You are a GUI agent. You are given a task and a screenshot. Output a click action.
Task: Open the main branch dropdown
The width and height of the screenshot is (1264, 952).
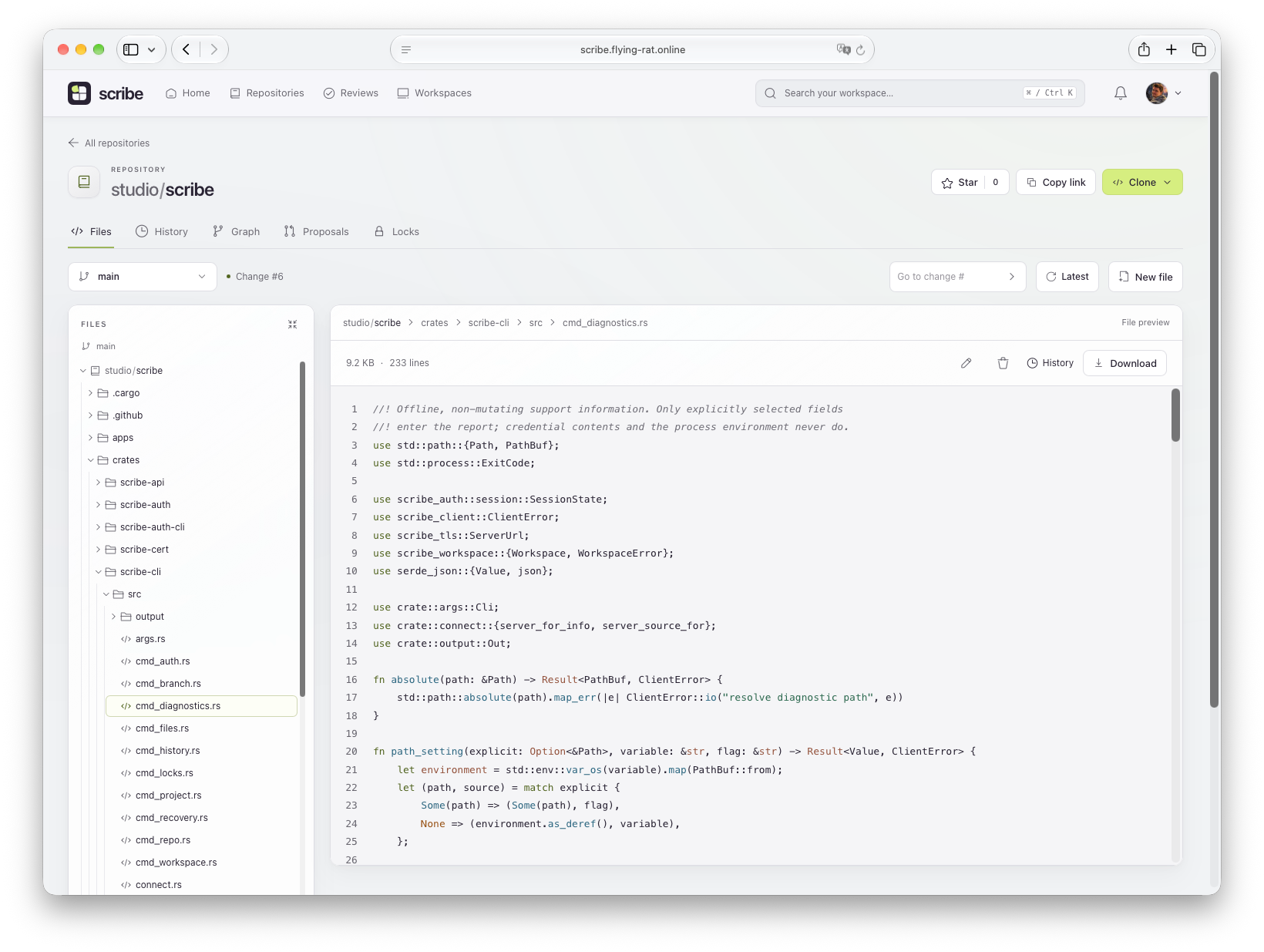143,277
